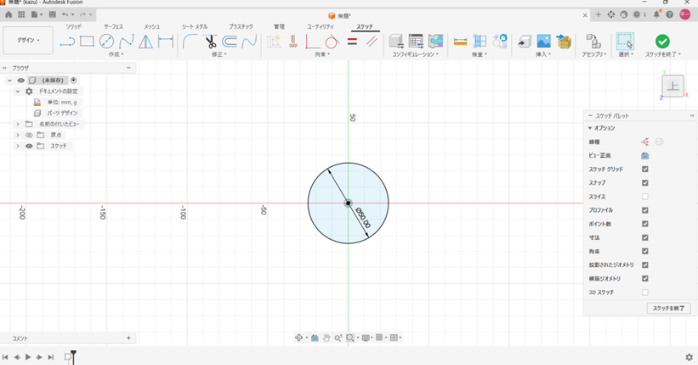
Task: Select the ⌀50.00 diameter dimension
Action: 363,217
